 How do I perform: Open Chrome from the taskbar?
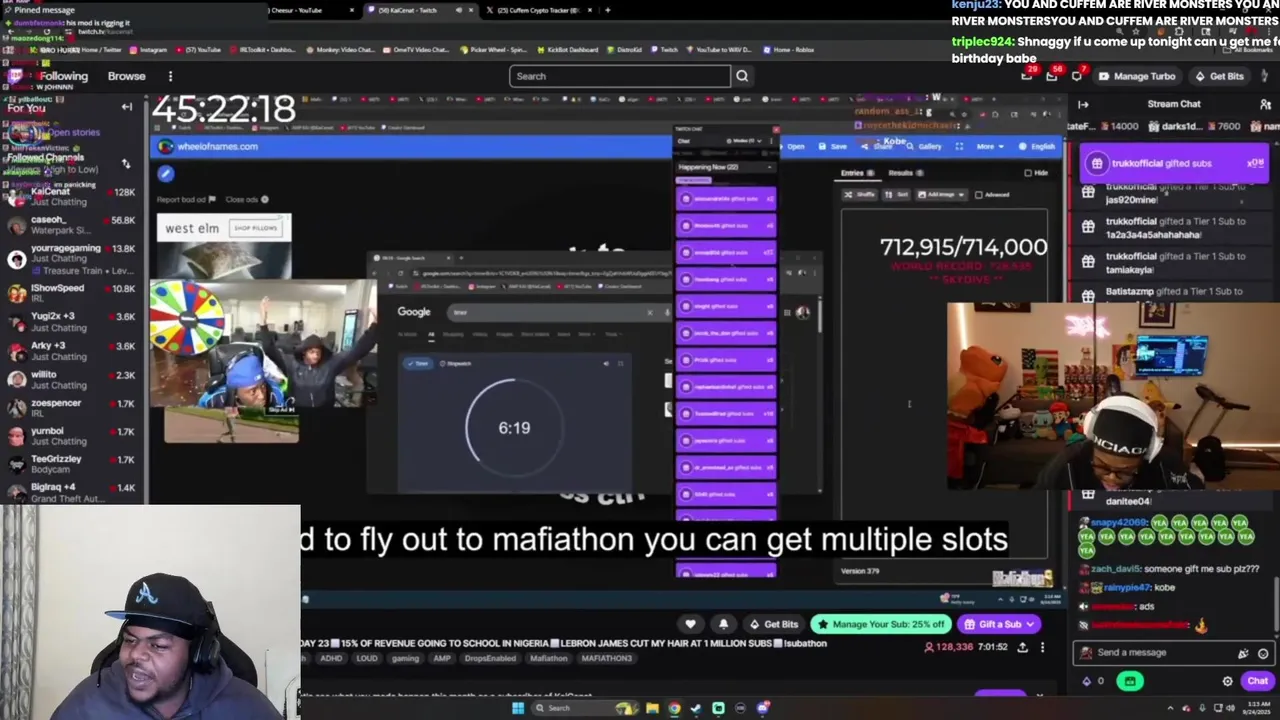tap(674, 708)
